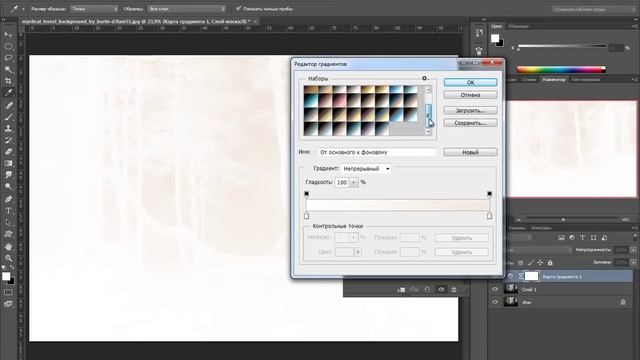The width and height of the screenshot is (640, 360).
Task: Click clip-to-layer icon in Properties panel
Action: coord(401,290)
